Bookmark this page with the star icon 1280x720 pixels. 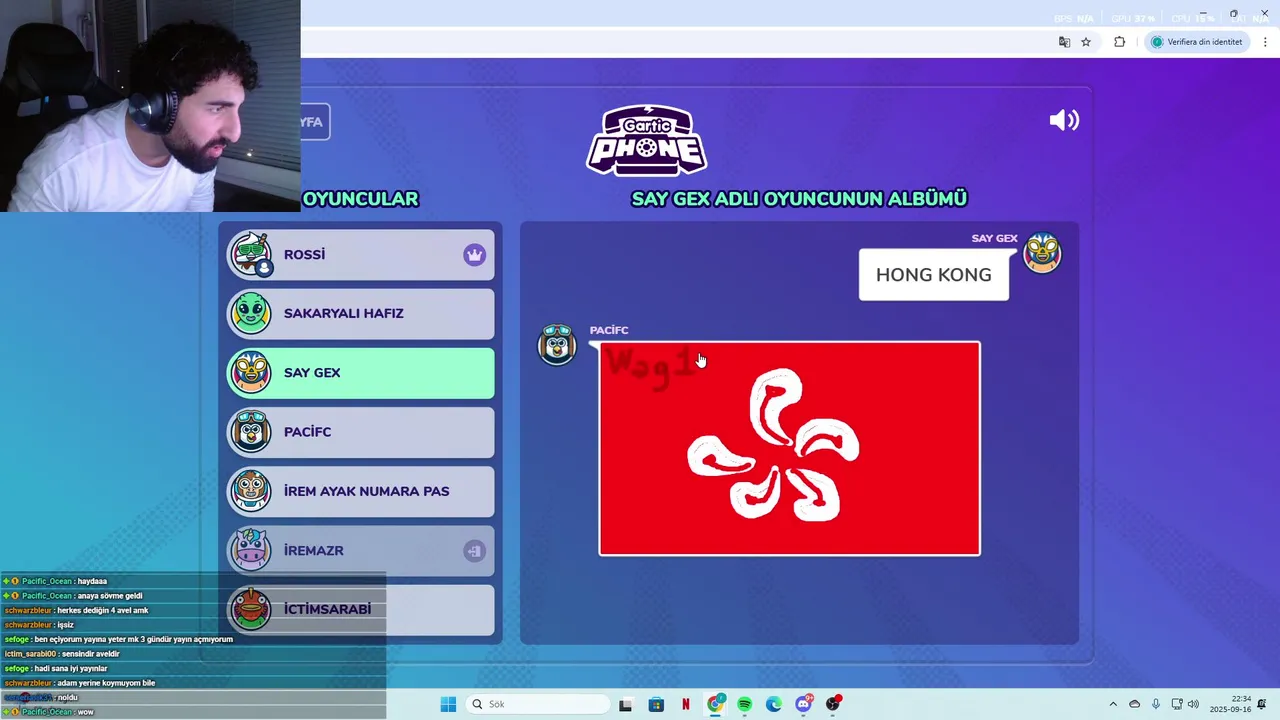coord(1086,42)
